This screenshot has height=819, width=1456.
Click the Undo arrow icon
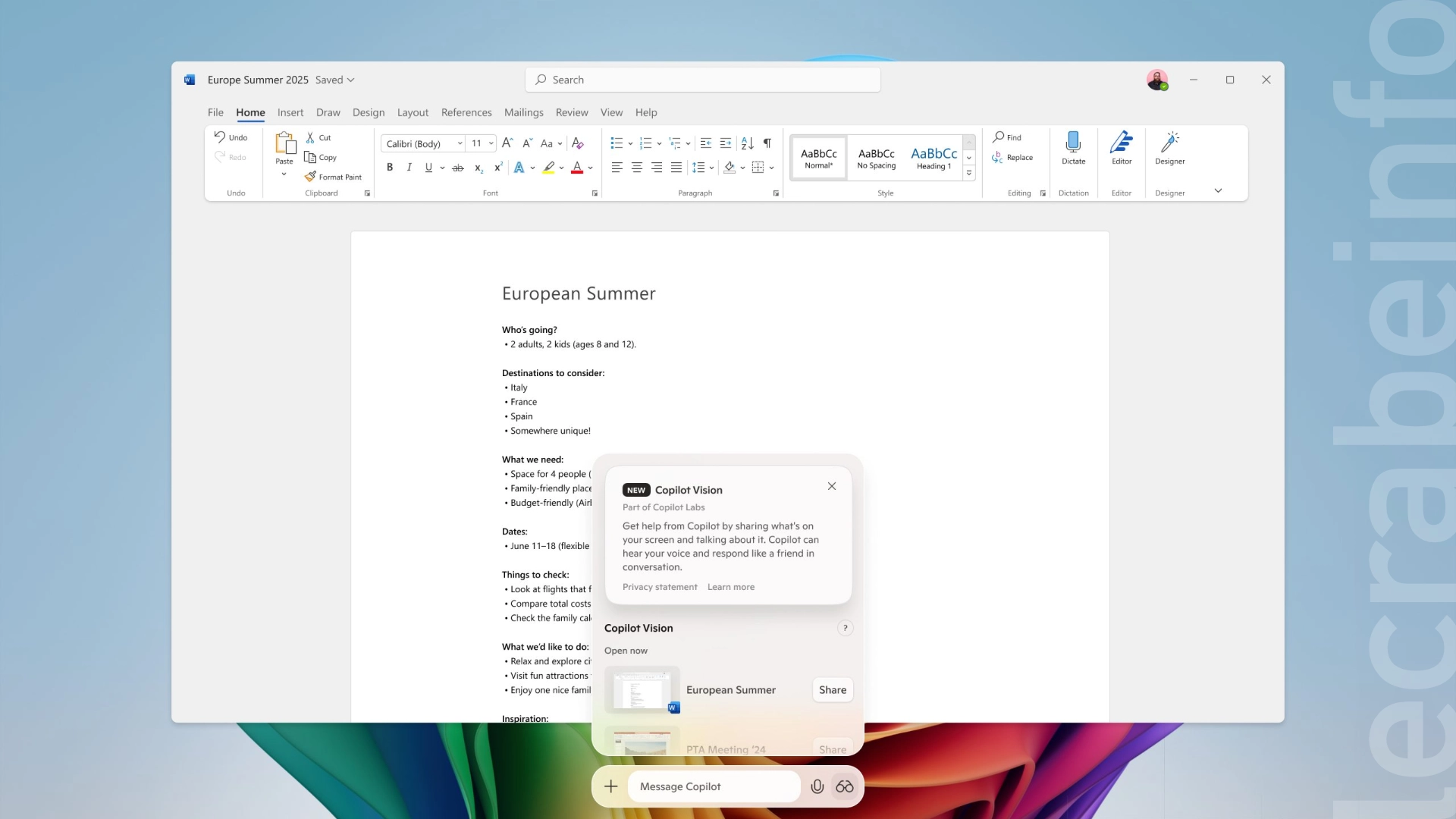[220, 137]
